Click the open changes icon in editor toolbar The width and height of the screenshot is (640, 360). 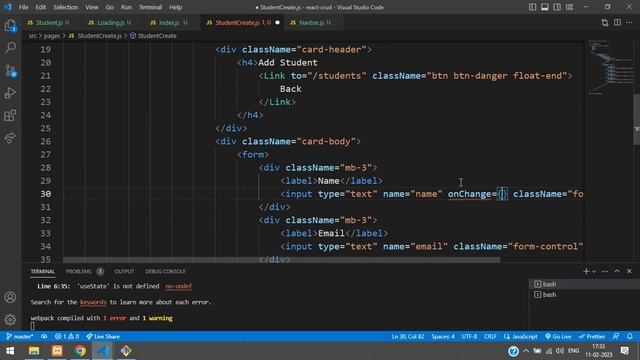(x=604, y=23)
